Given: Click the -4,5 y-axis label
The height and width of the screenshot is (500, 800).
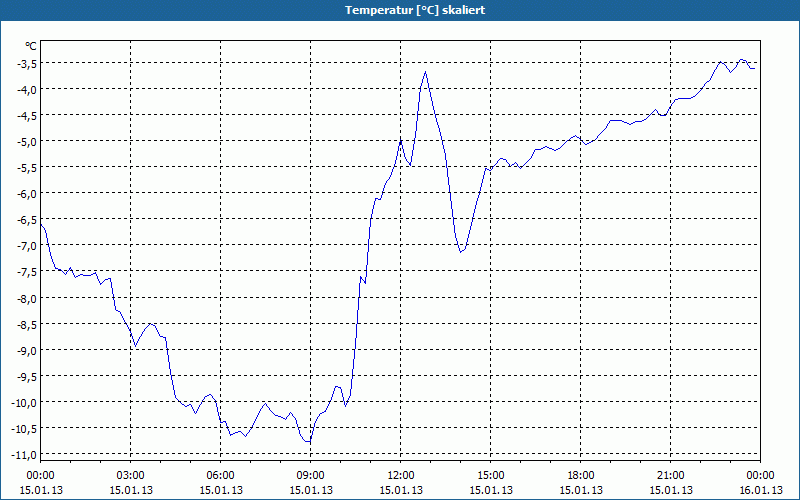Looking at the screenshot, I should [27, 115].
